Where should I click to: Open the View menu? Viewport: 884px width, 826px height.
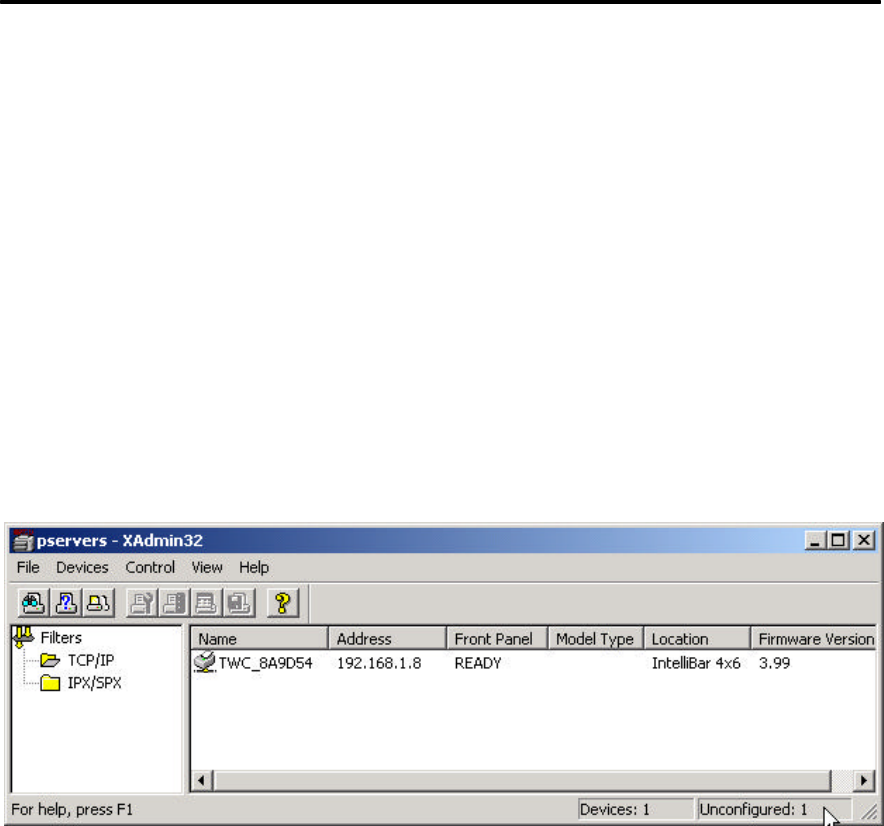pyautogui.click(x=207, y=567)
